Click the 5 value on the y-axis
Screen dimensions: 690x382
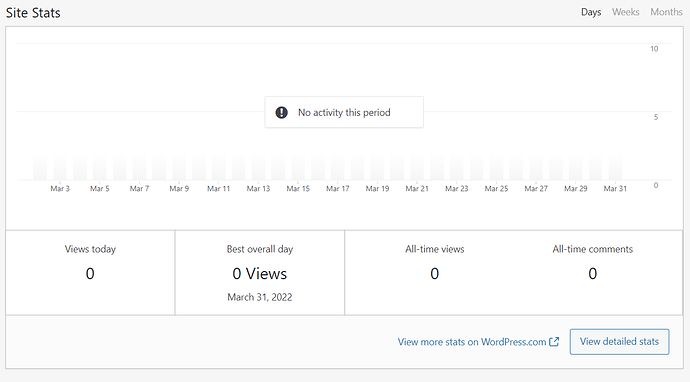tap(656, 117)
